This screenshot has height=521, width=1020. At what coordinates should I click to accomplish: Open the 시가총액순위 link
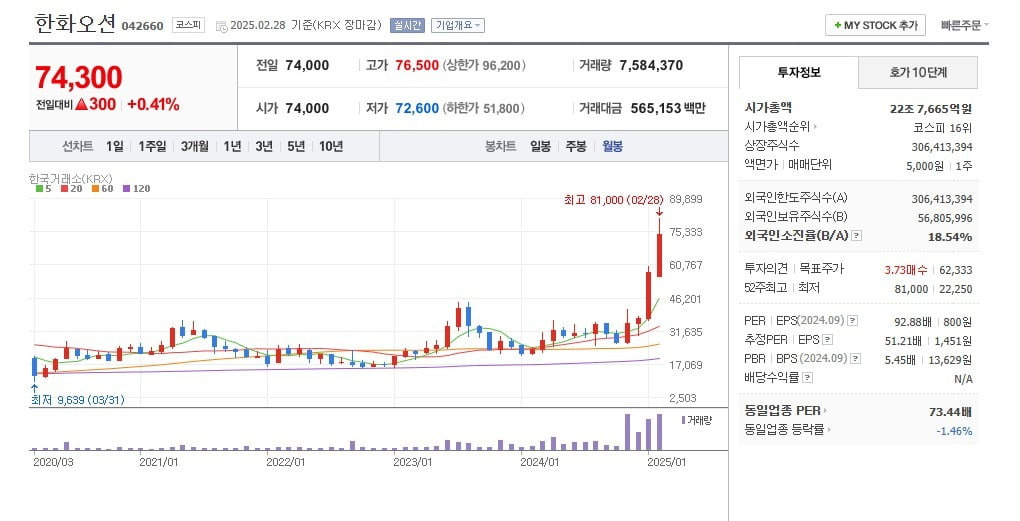click(x=780, y=127)
